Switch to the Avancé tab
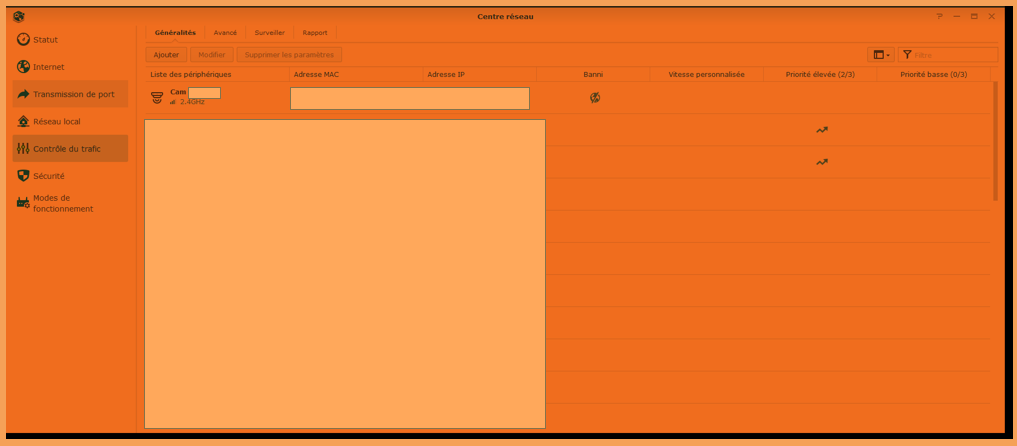 (225, 32)
